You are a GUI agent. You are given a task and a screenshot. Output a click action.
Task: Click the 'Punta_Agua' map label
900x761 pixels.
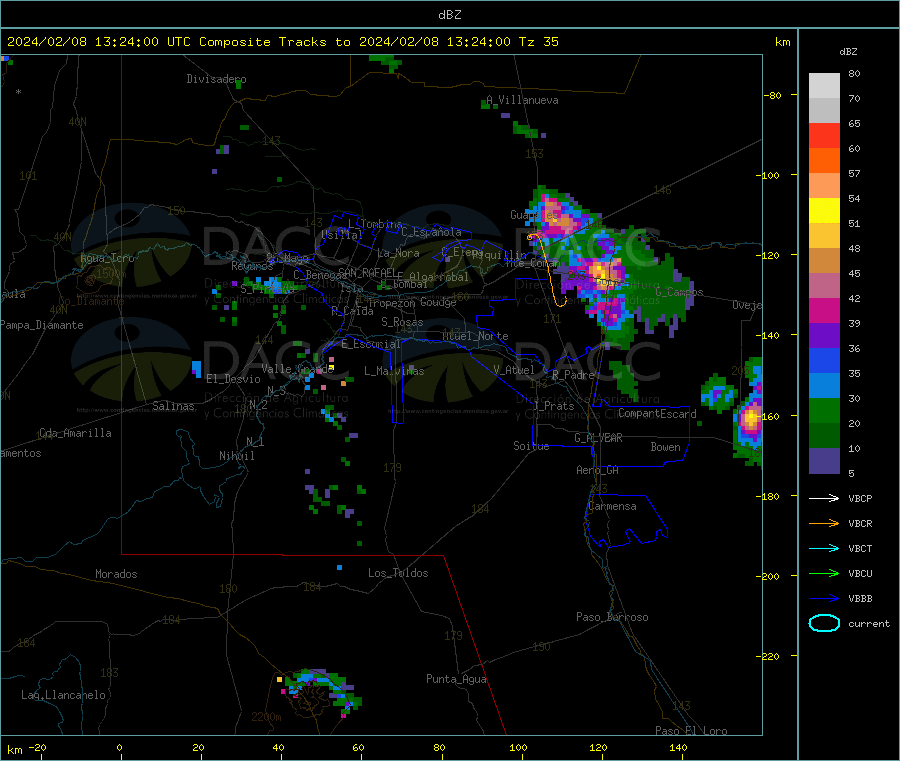click(456, 679)
